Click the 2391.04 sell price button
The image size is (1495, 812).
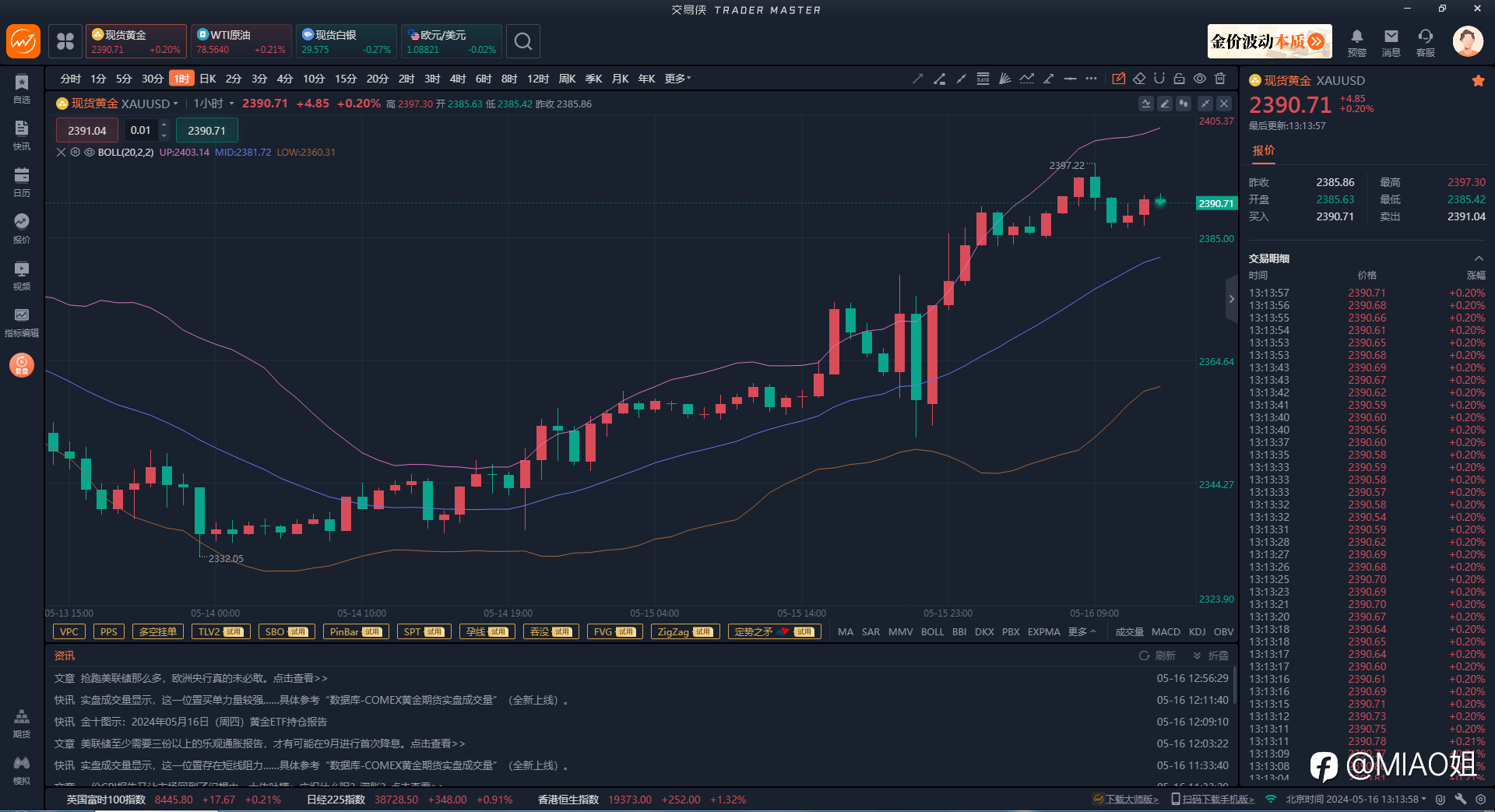click(86, 131)
